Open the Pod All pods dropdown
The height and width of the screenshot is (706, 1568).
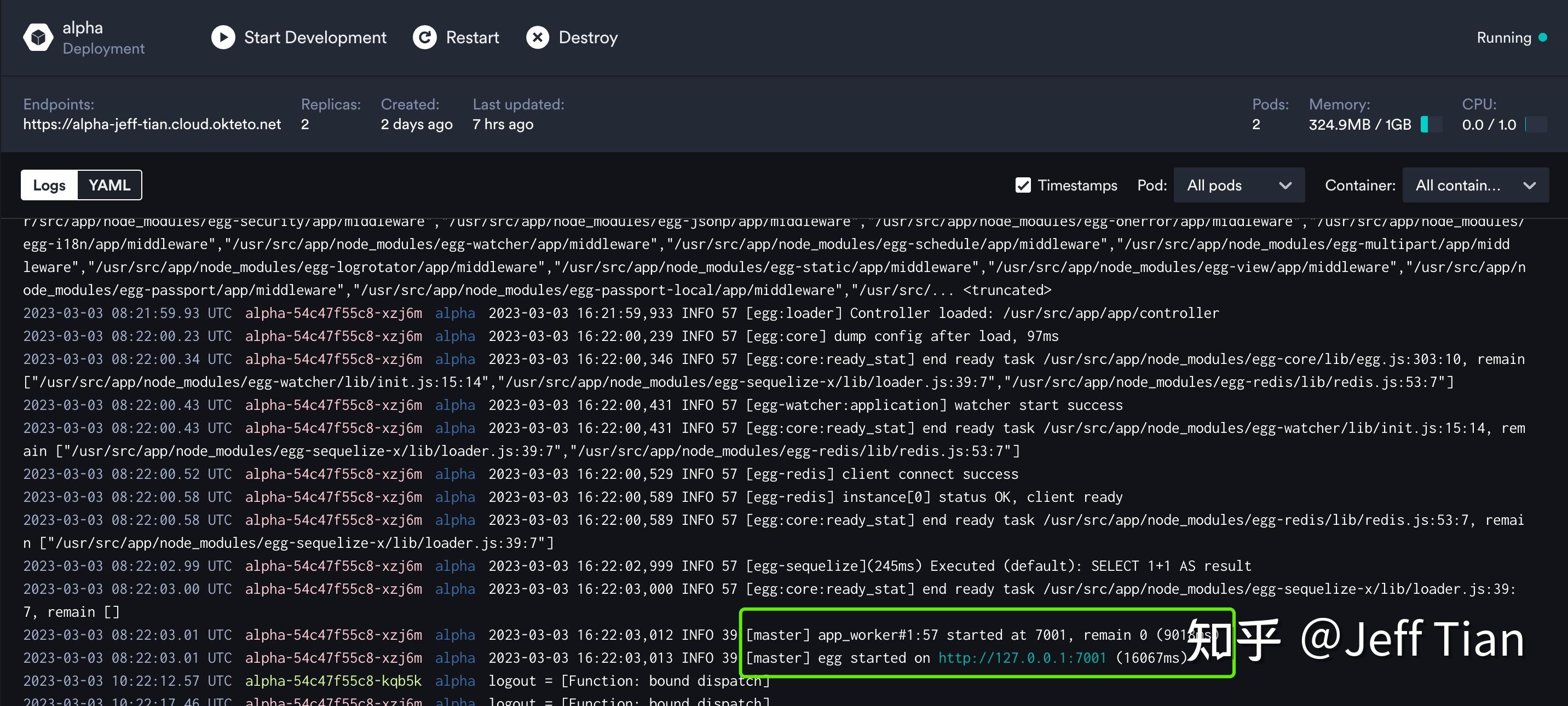click(1239, 185)
